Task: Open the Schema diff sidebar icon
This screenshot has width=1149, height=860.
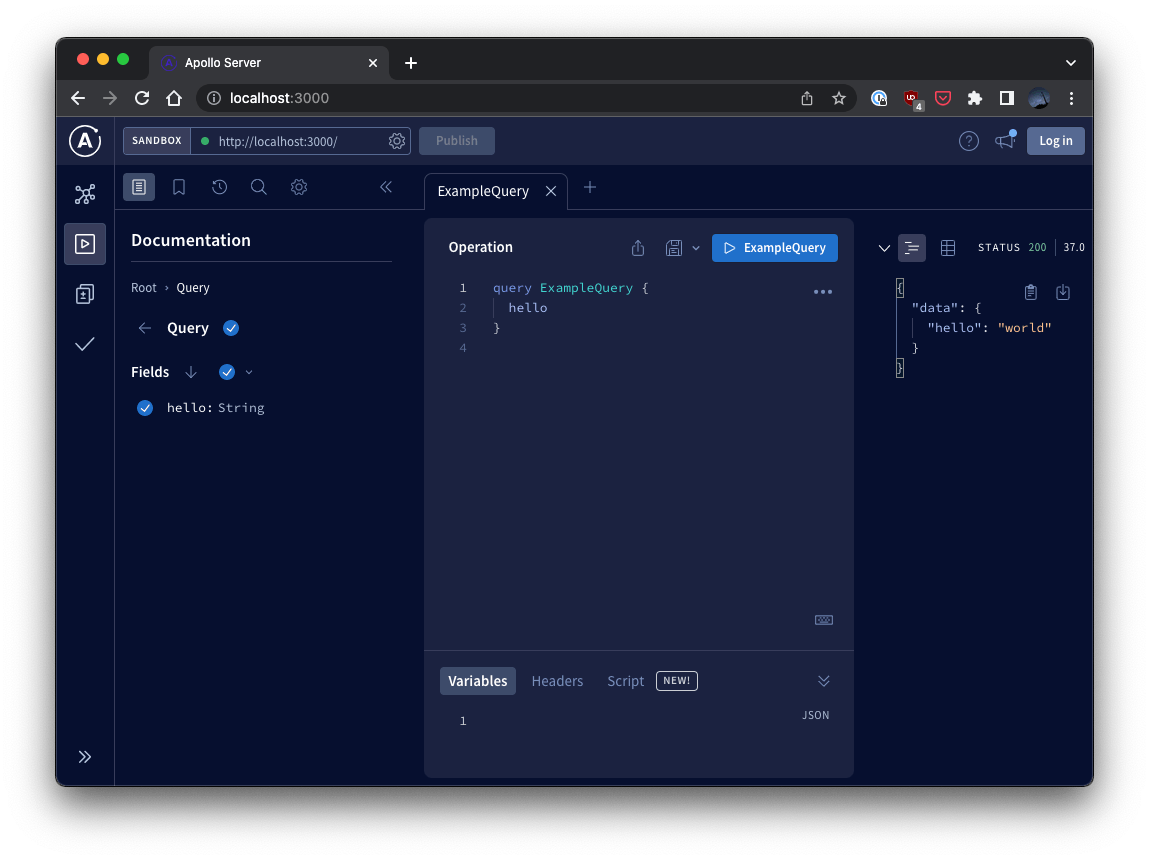Action: click(x=85, y=294)
